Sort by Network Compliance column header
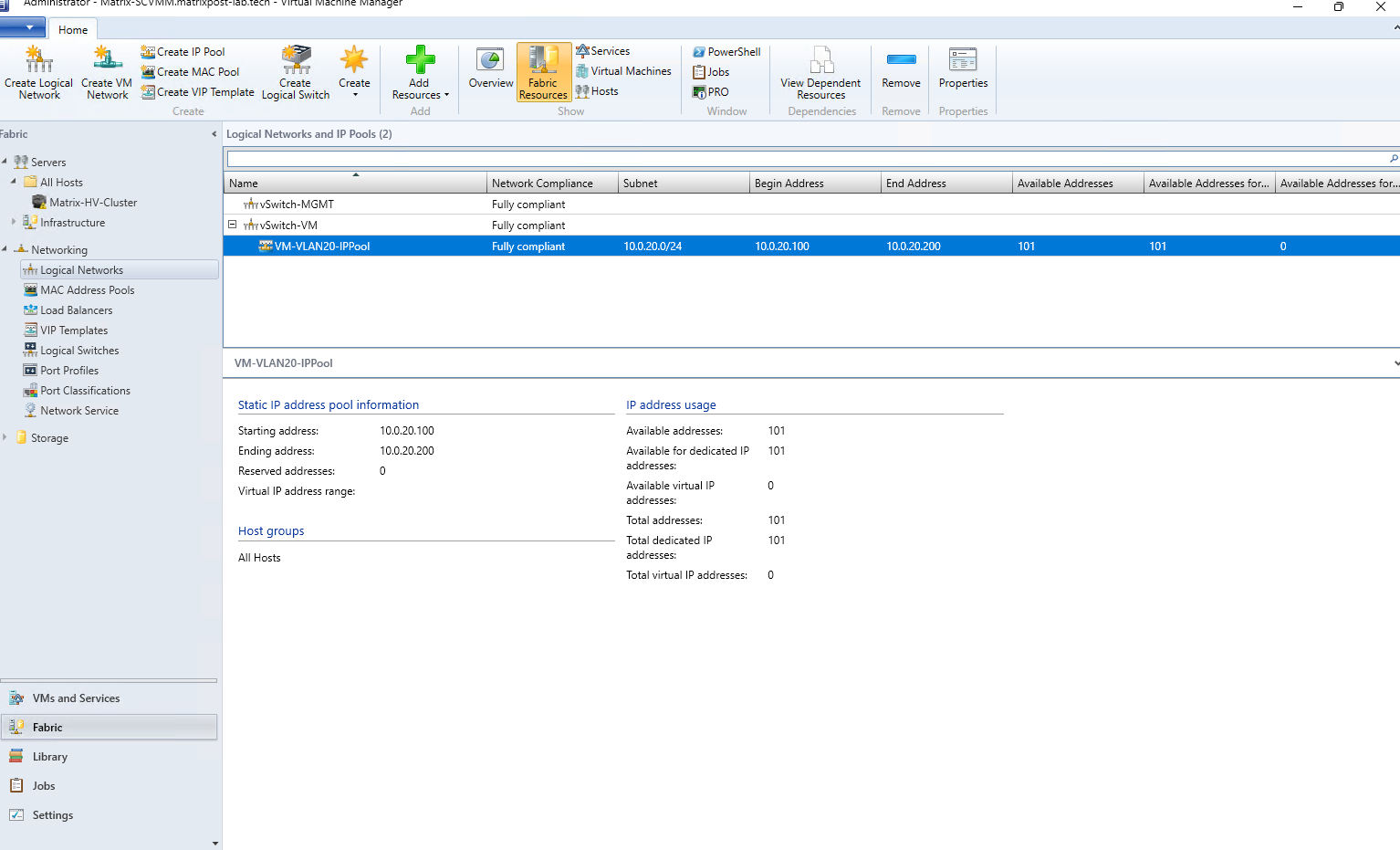The height and width of the screenshot is (850, 1400). pos(552,184)
